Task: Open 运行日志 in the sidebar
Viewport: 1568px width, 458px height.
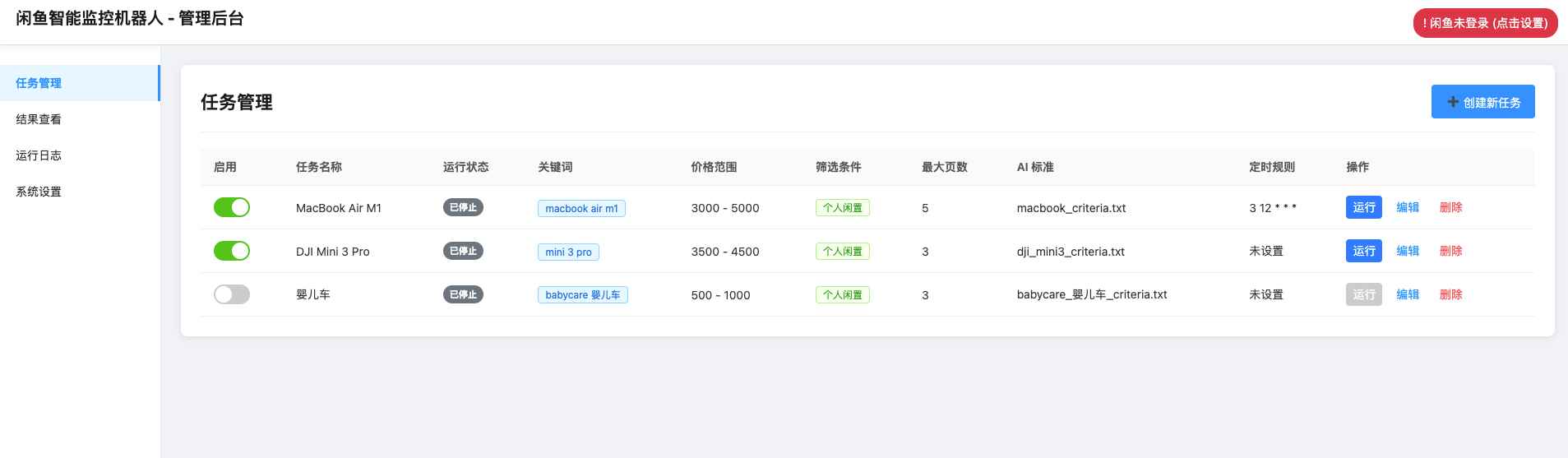Action: coord(39,155)
